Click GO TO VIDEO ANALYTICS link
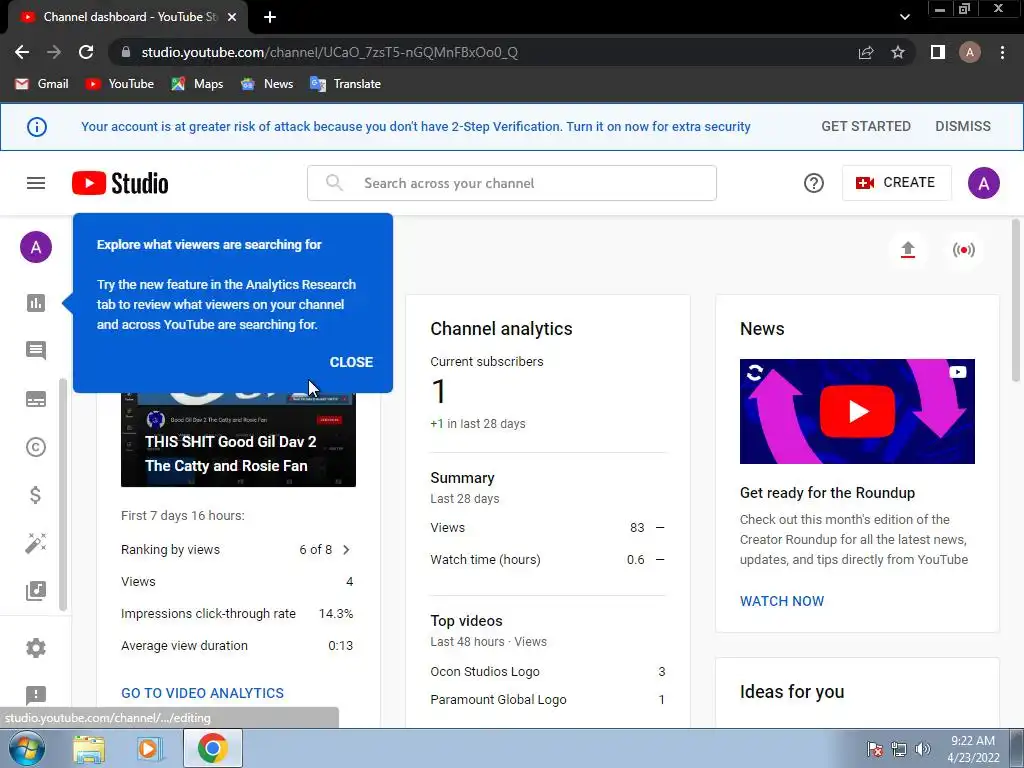This screenshot has width=1024, height=768. [202, 693]
